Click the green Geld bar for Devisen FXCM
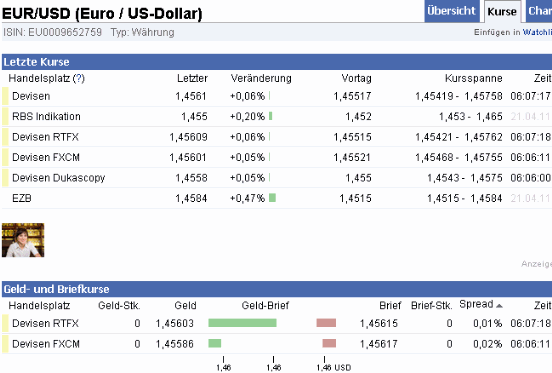This screenshot has width=552, height=373. tap(215, 343)
